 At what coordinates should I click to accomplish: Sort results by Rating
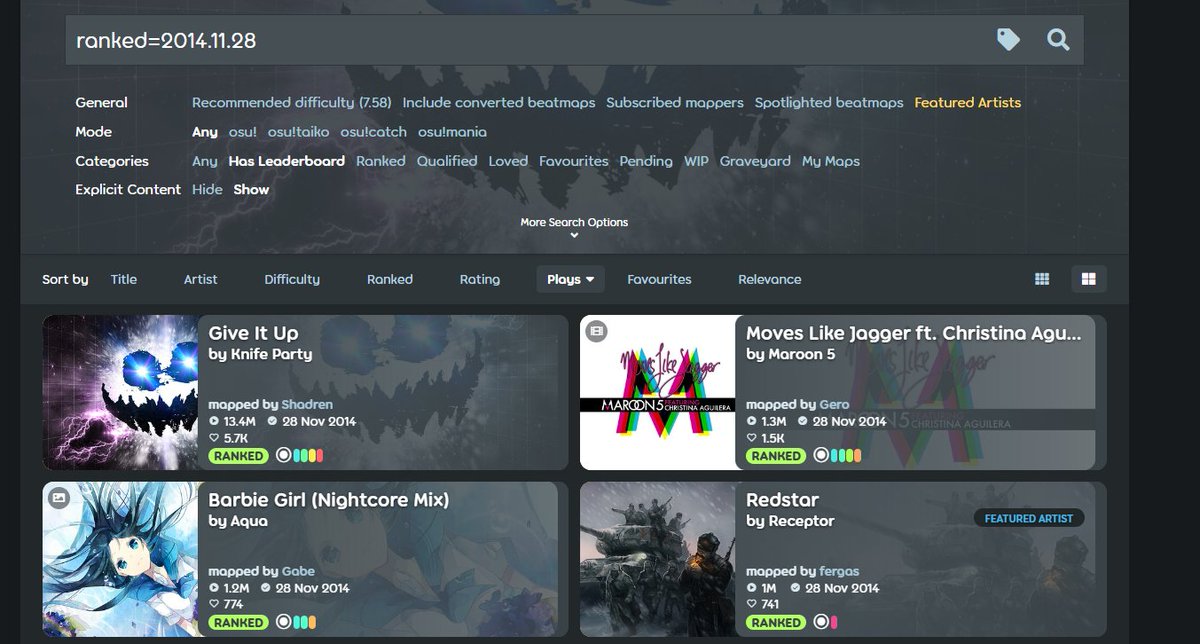[480, 280]
